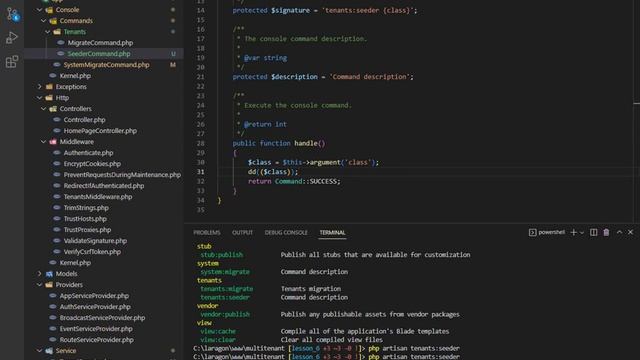The width and height of the screenshot is (640, 360).
Task: Launch a new terminal with plus icon
Action: (573, 232)
